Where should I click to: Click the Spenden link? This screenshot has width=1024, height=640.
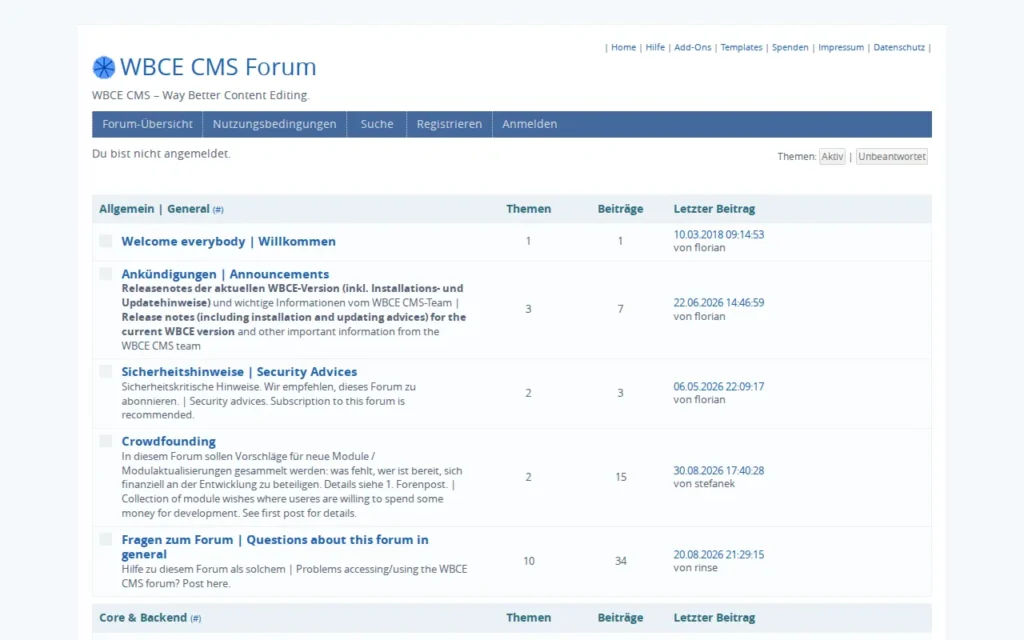(790, 47)
